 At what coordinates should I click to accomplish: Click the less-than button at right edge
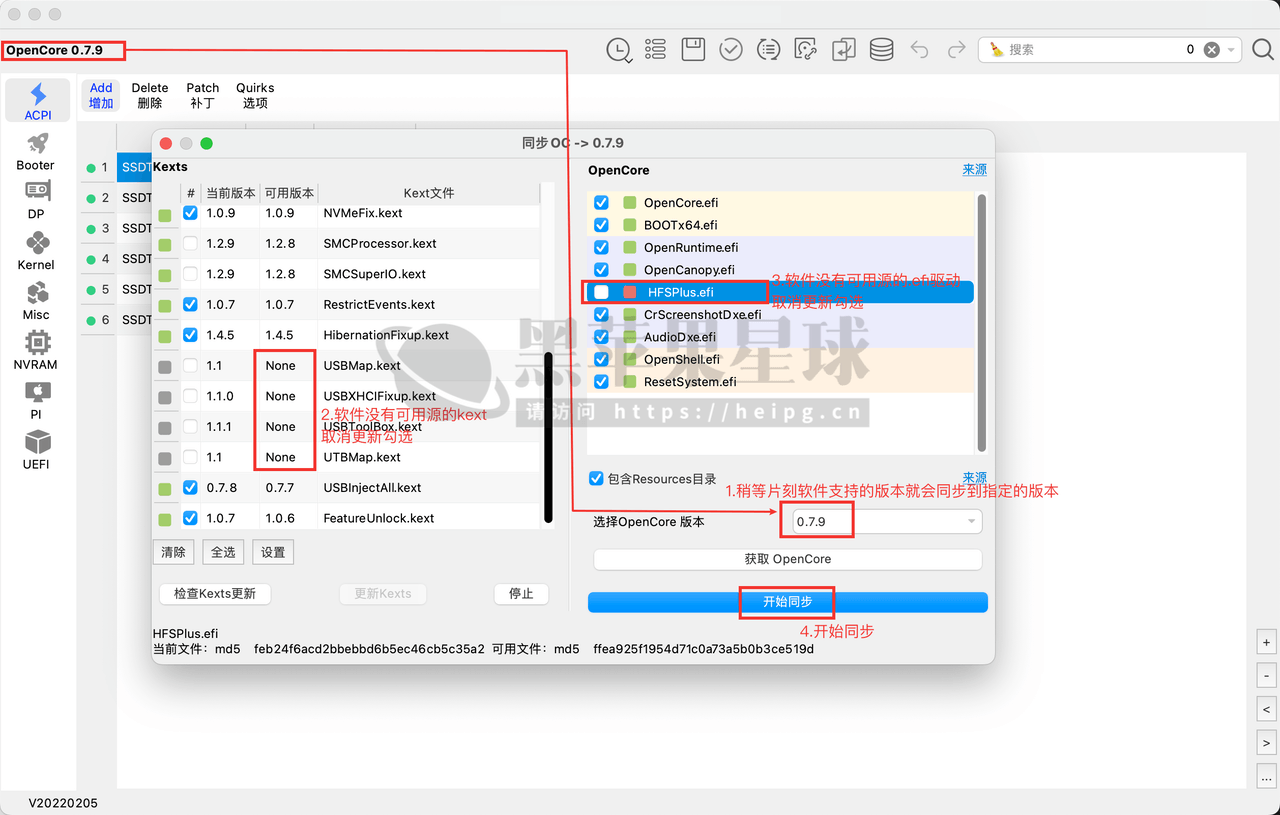tap(1267, 709)
